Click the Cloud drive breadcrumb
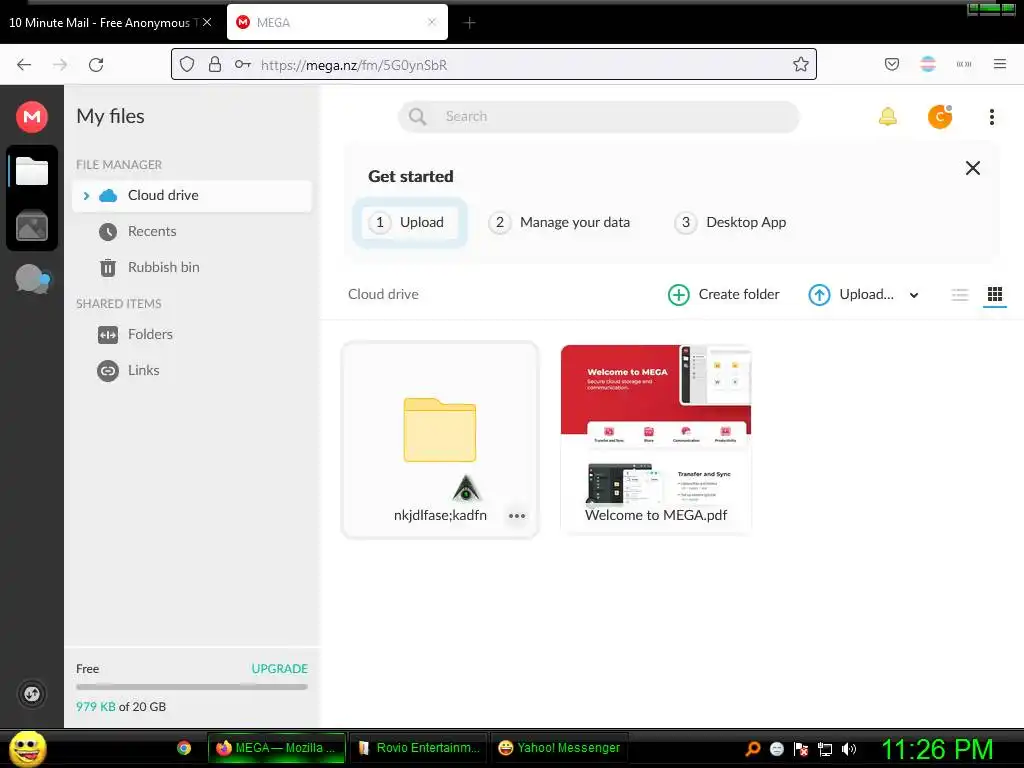Image resolution: width=1024 pixels, height=768 pixels. point(383,295)
